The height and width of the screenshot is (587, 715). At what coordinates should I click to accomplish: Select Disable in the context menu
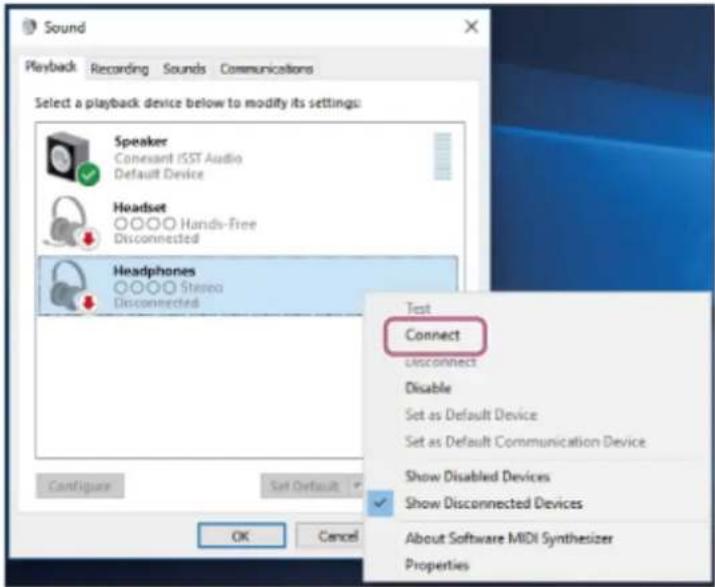click(428, 388)
